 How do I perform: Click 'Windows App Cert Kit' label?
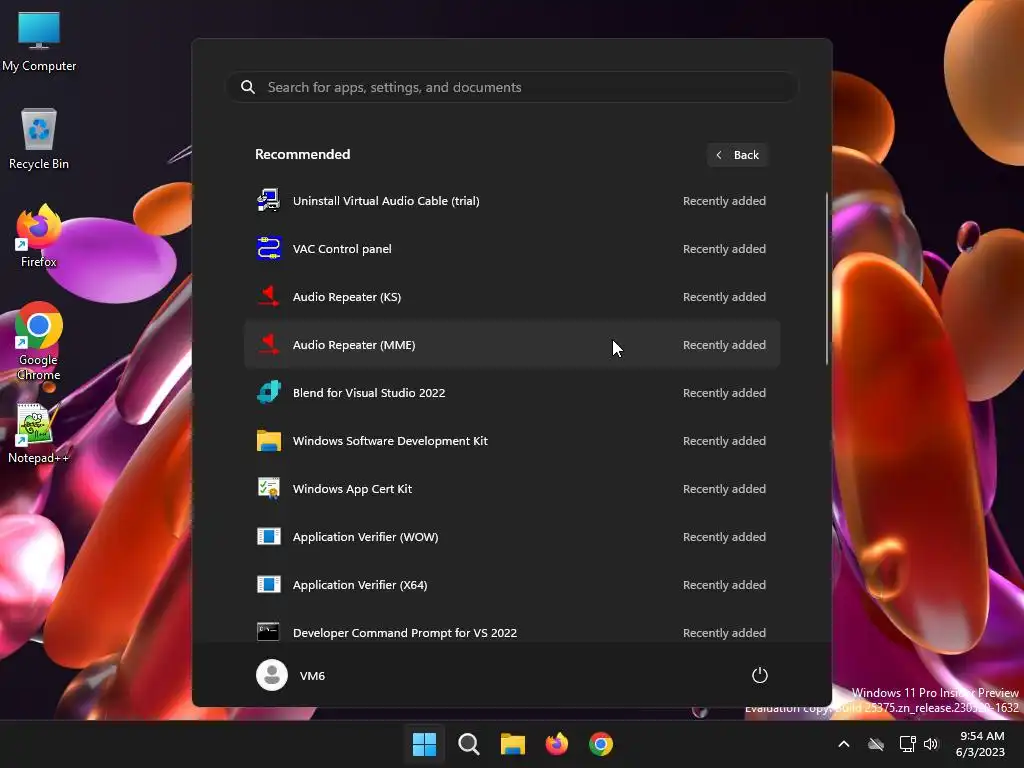[352, 488]
